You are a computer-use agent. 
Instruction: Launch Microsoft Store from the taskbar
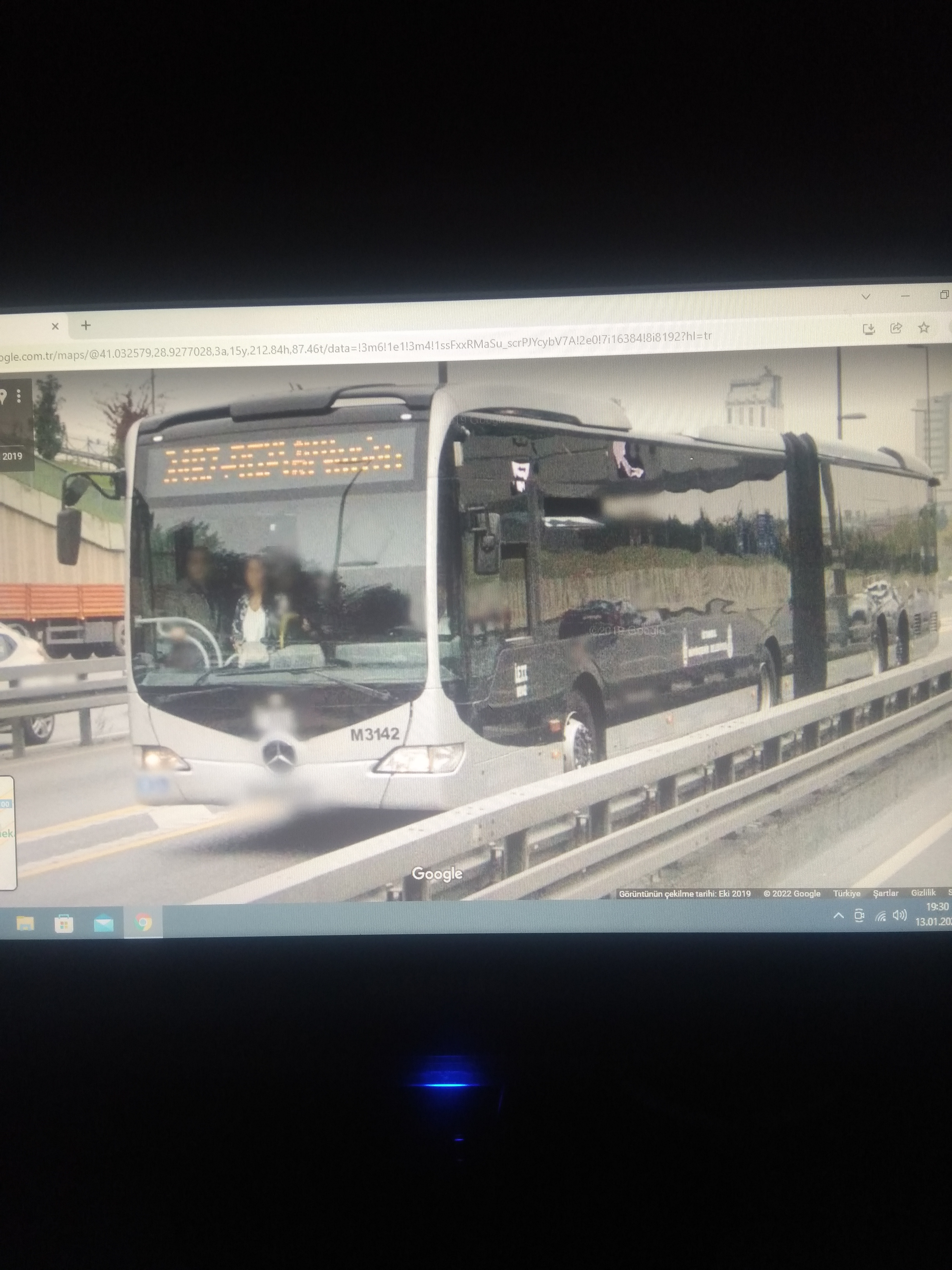(x=64, y=924)
